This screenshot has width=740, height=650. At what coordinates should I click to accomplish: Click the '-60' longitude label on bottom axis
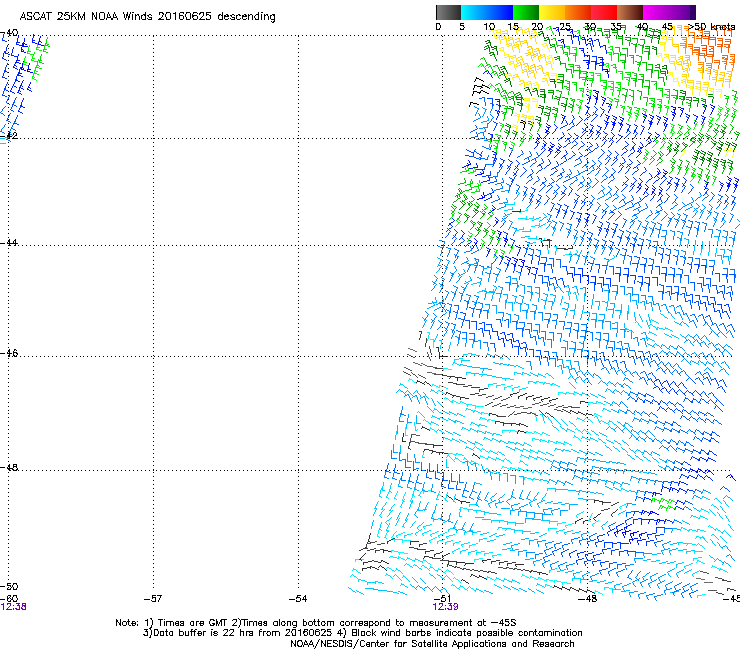(x=9, y=599)
